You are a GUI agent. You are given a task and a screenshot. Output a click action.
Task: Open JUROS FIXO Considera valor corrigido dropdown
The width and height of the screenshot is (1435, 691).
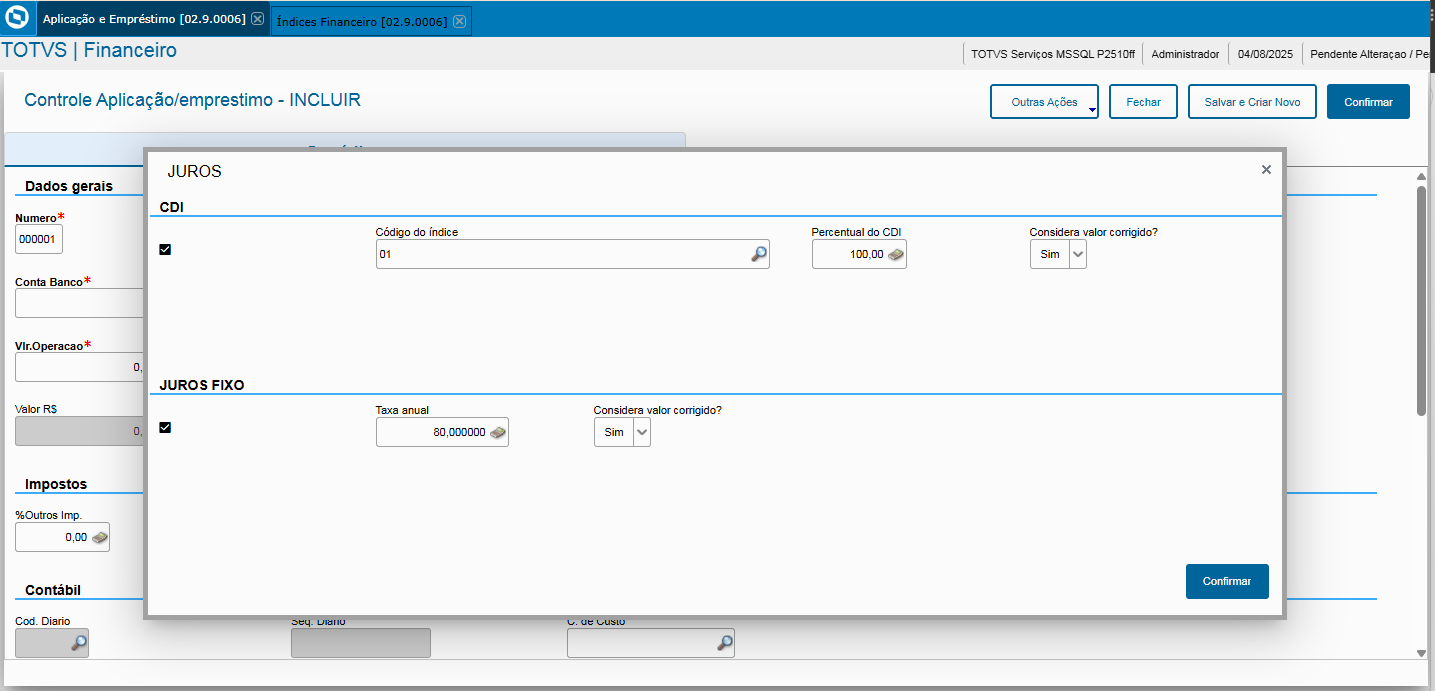[641, 433]
